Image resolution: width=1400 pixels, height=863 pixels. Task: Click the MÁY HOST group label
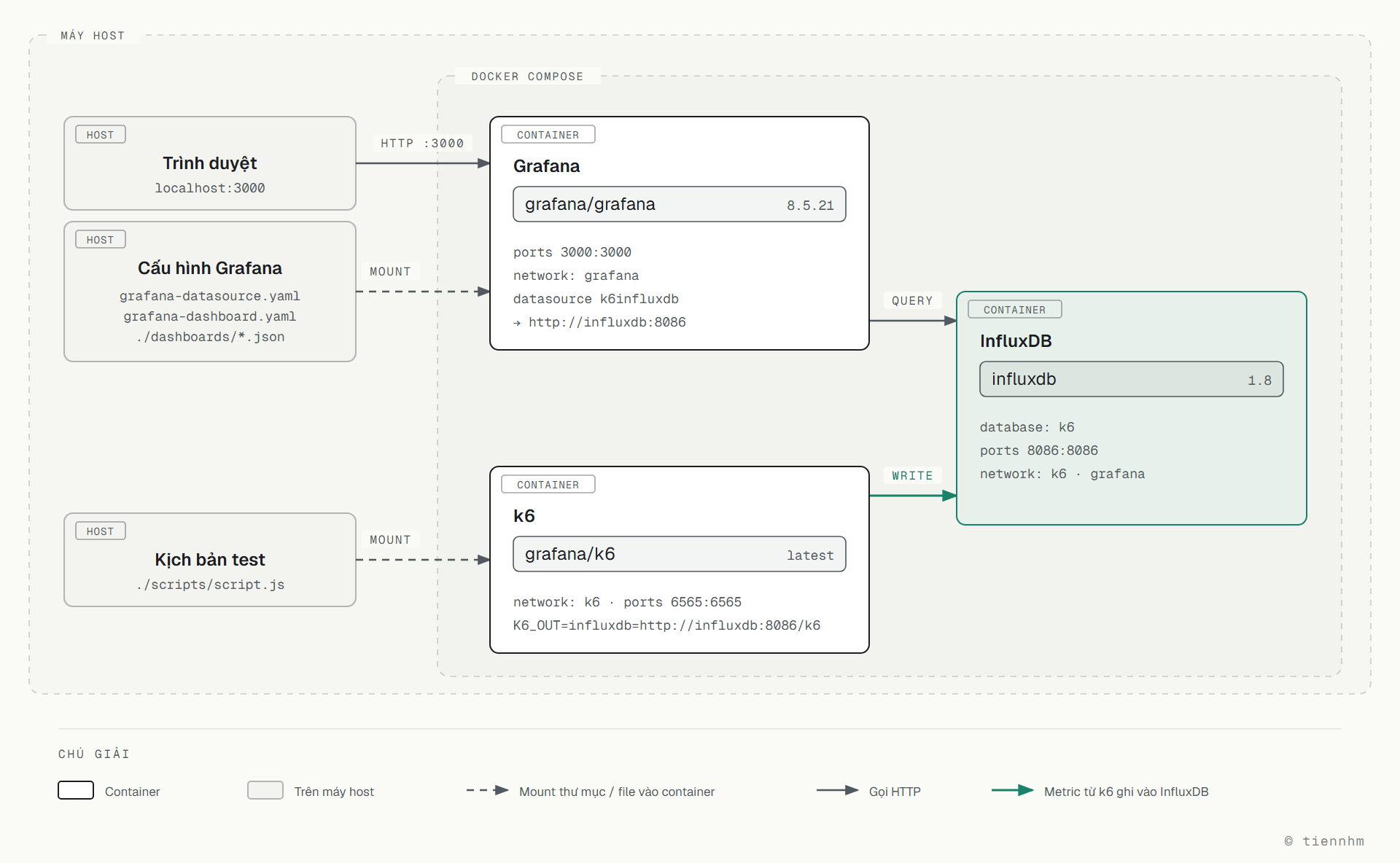pyautogui.click(x=93, y=36)
